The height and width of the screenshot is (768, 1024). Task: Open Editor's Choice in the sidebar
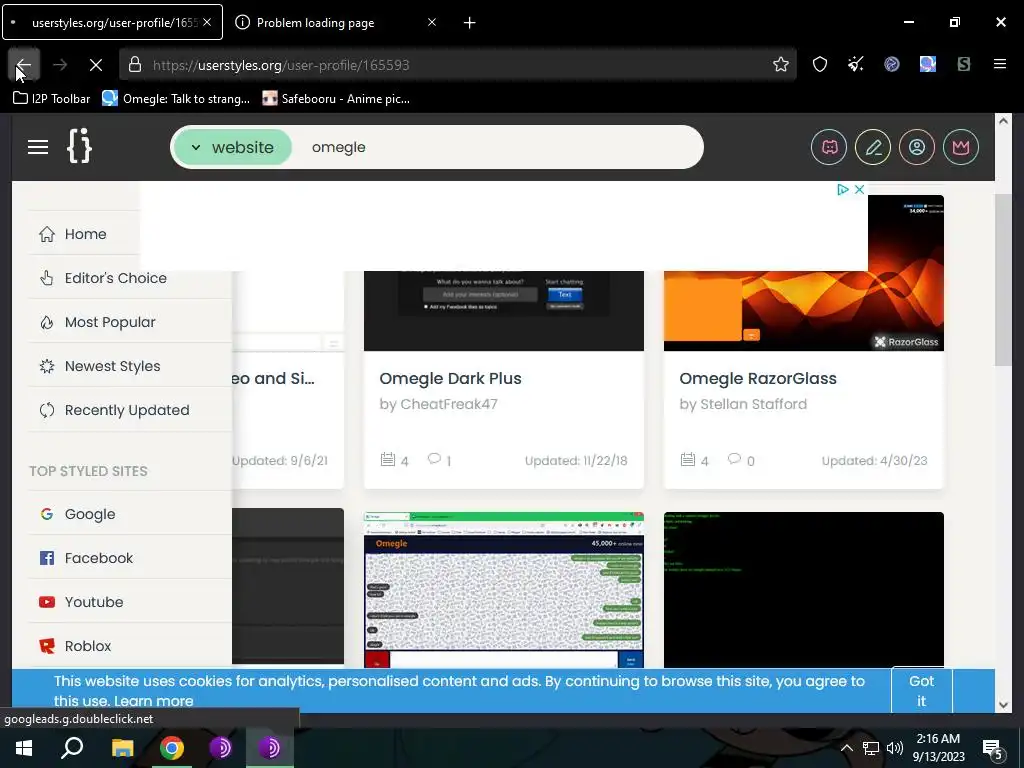pos(116,278)
